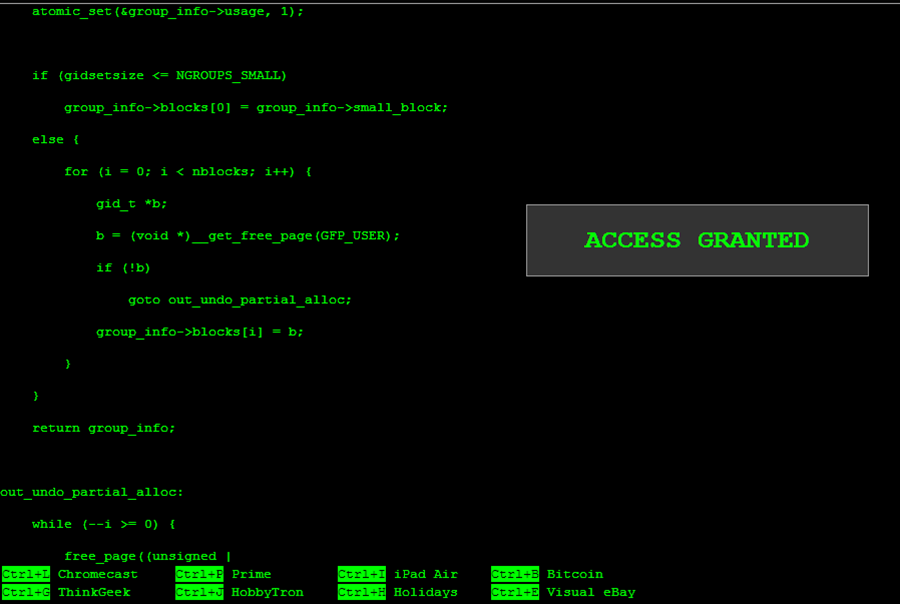Click the 'free_page((unsigned' line at the cursor
Viewport: 900px width, 604px height.
coord(148,556)
